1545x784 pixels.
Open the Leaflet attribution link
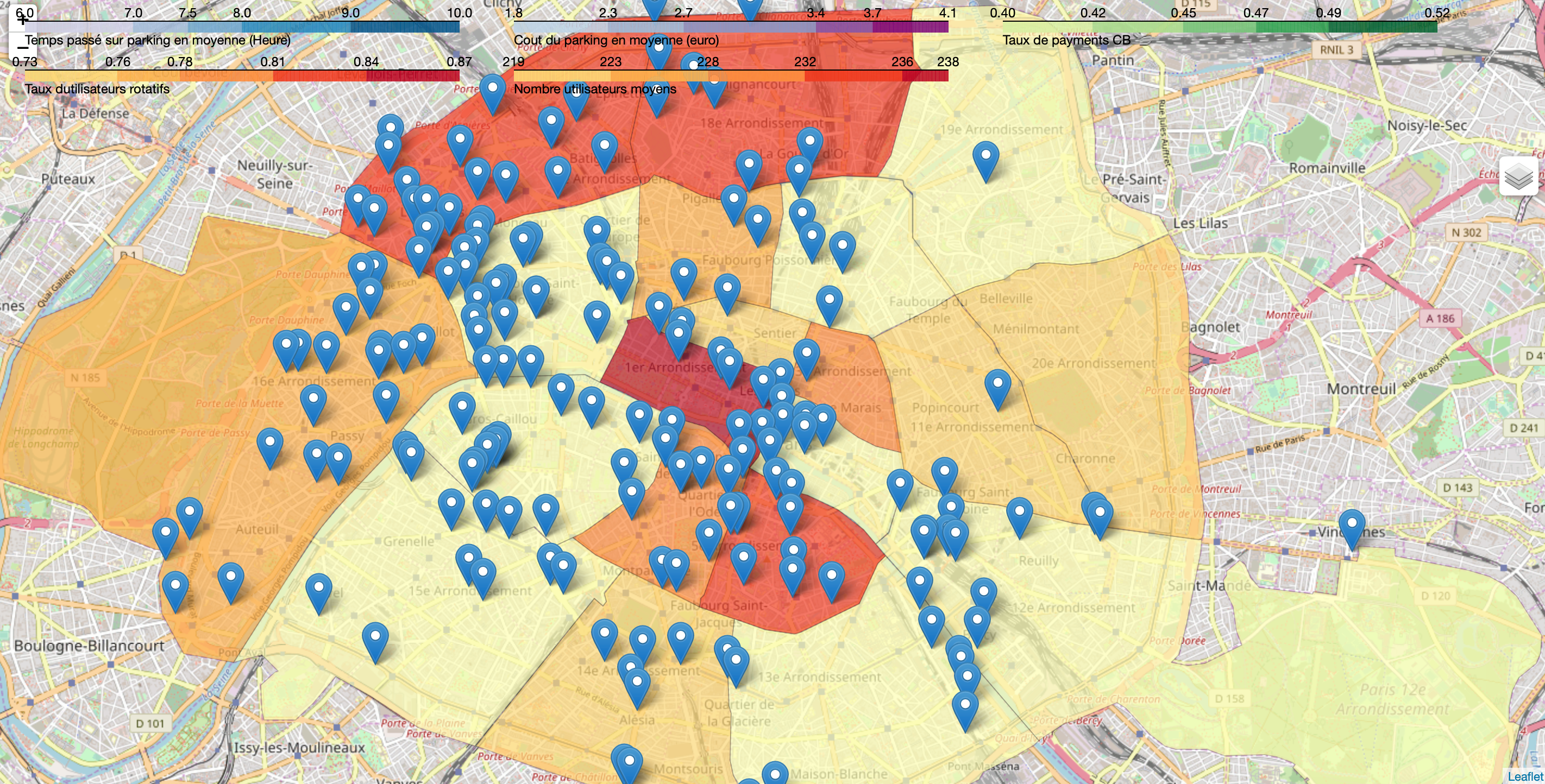[x=1525, y=777]
